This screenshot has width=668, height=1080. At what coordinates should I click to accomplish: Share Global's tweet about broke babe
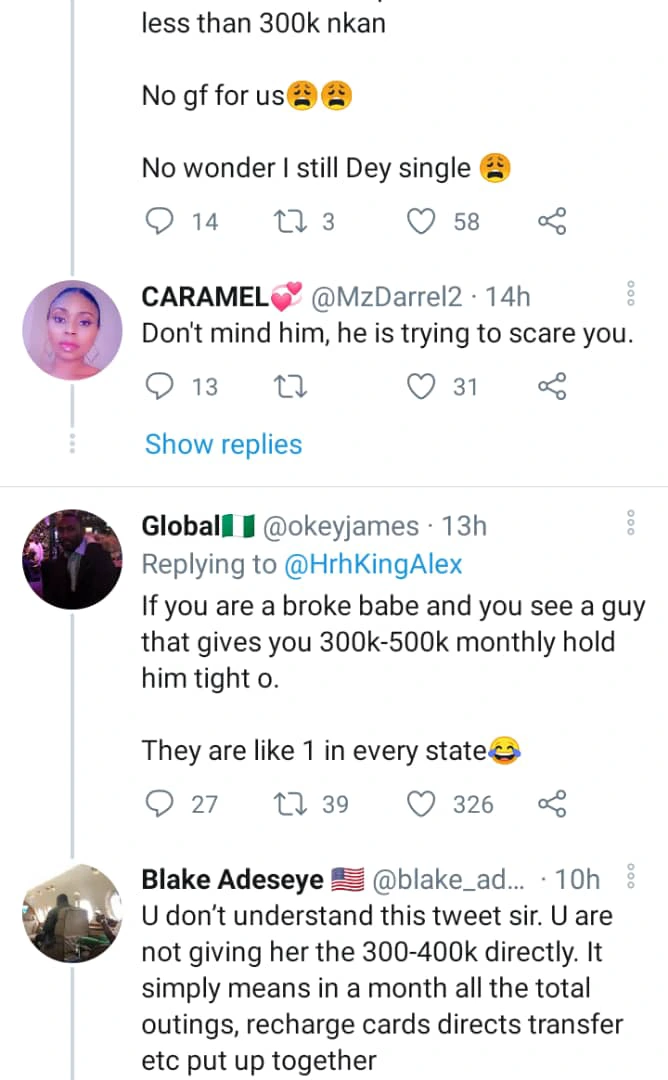[x=552, y=804]
